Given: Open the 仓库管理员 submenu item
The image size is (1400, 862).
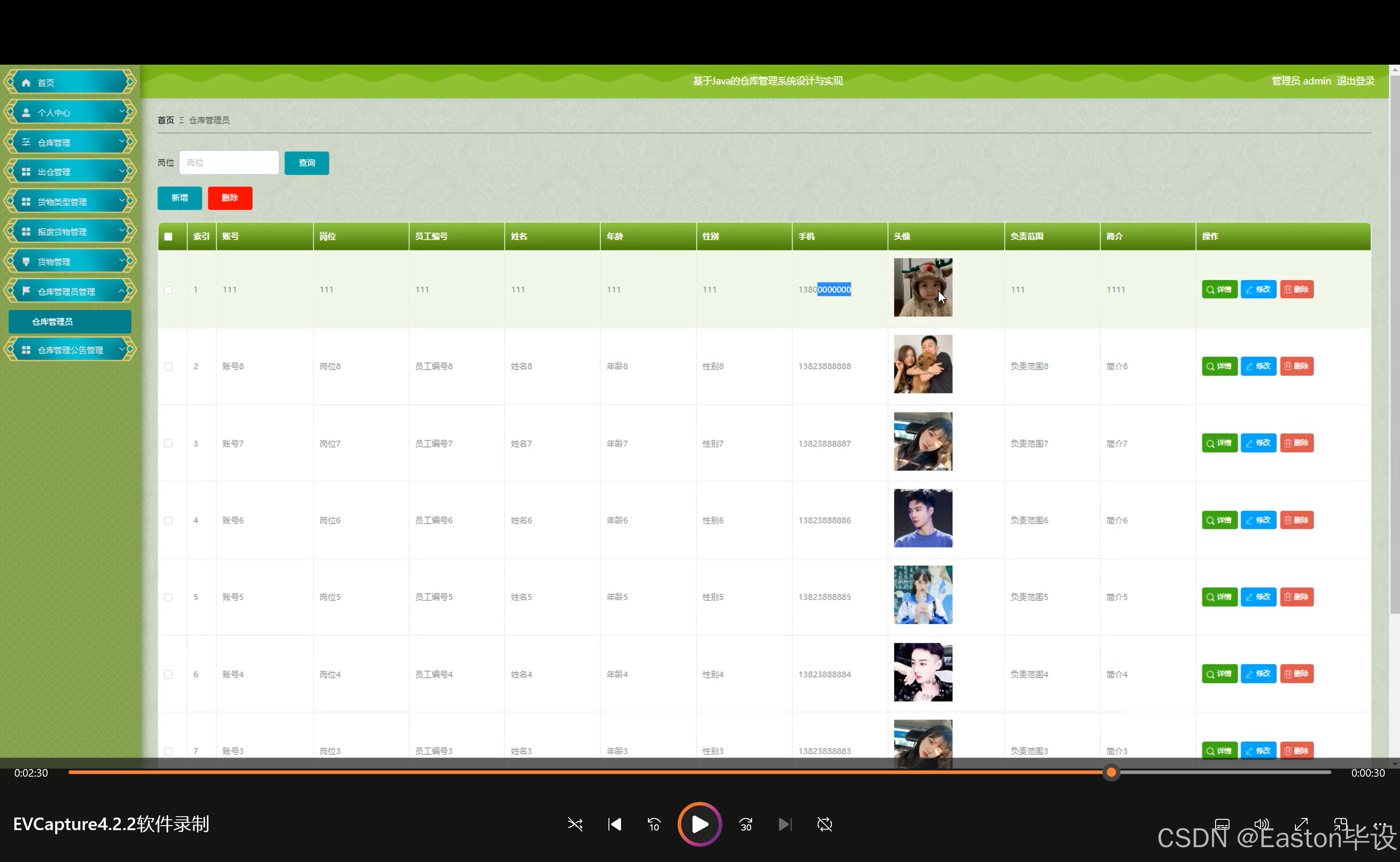Looking at the screenshot, I should click(70, 321).
